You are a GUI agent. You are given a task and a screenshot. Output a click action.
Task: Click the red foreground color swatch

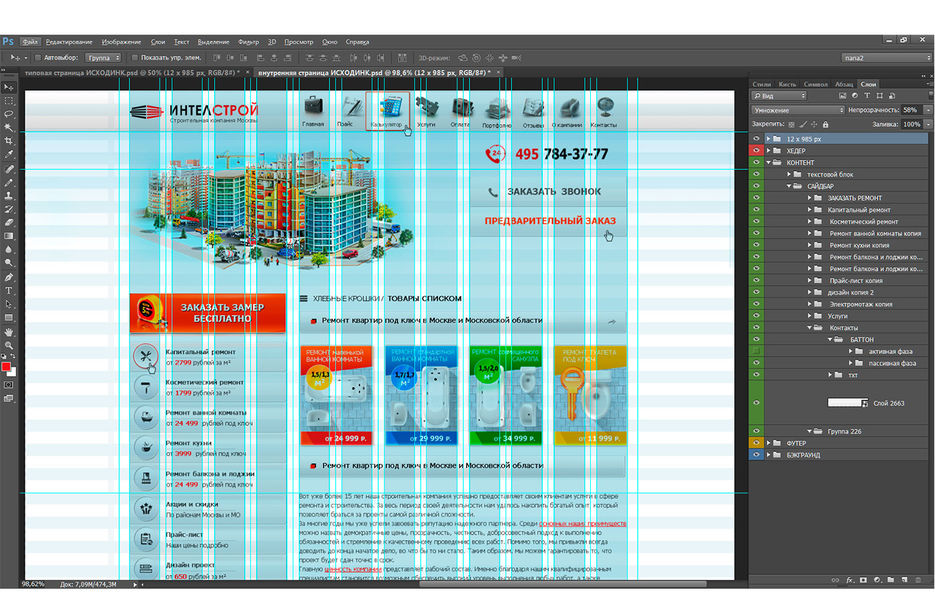point(6,366)
